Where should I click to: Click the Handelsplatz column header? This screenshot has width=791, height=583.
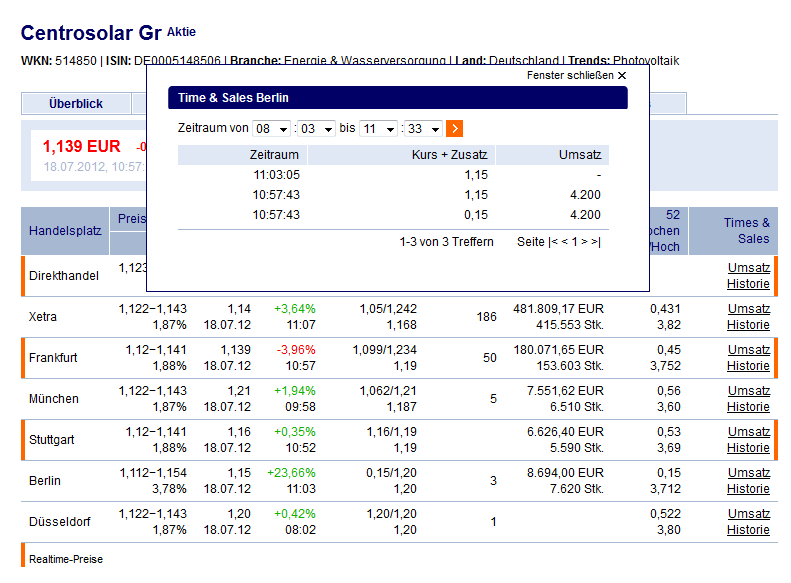coord(65,231)
